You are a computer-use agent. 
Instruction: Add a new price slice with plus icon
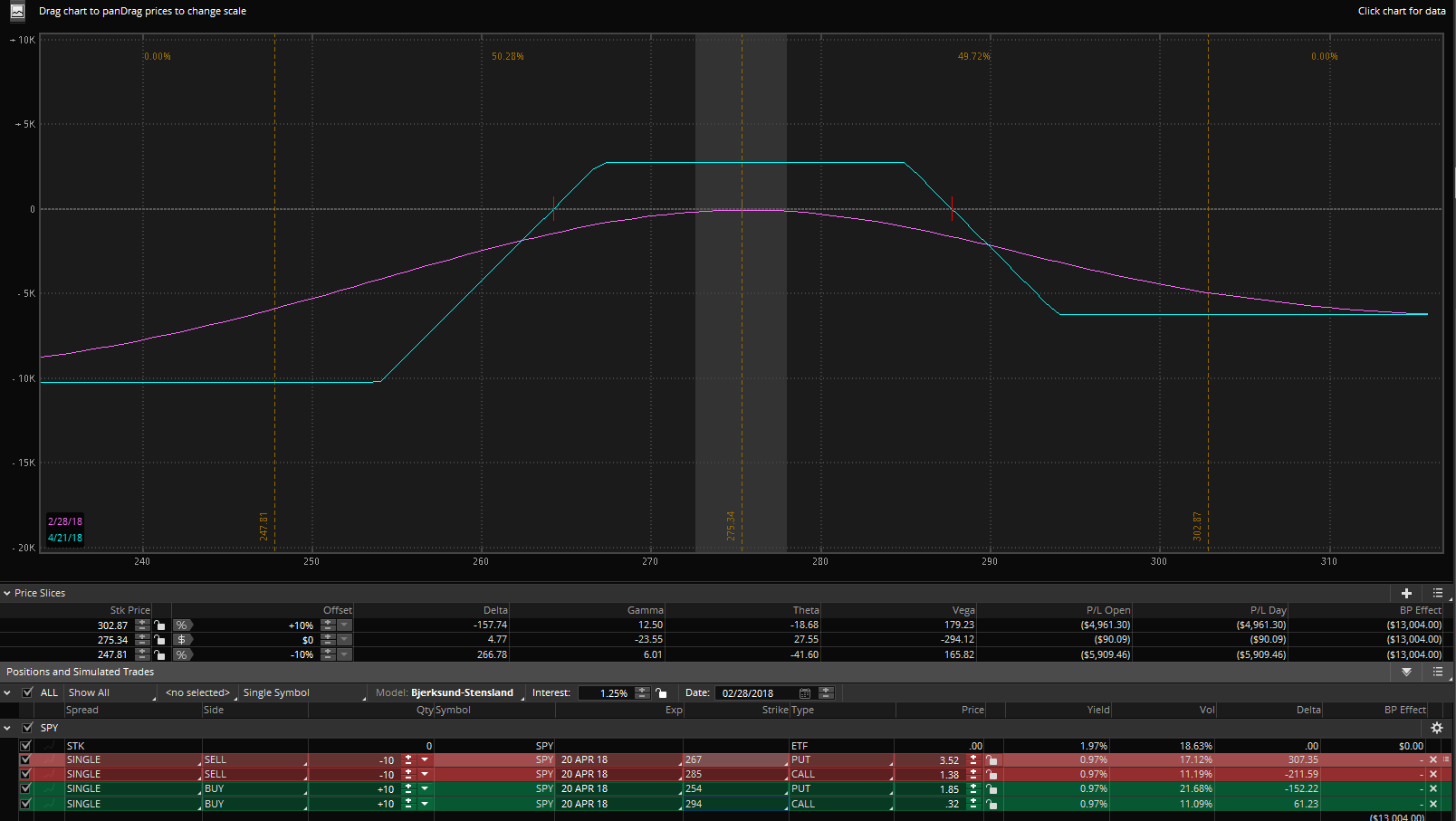tap(1406, 593)
